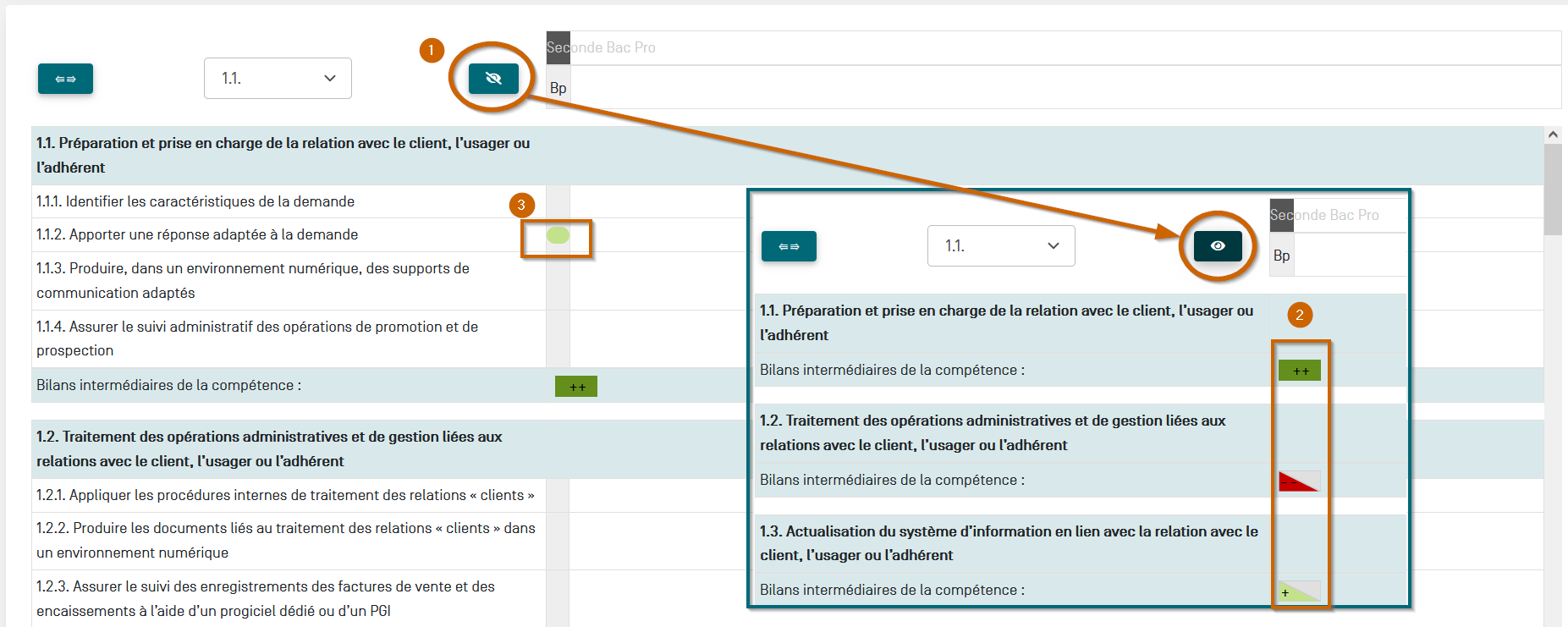This screenshot has height=627, width=1568.
Task: Click the crossed-out eye visibility button
Action: [493, 79]
